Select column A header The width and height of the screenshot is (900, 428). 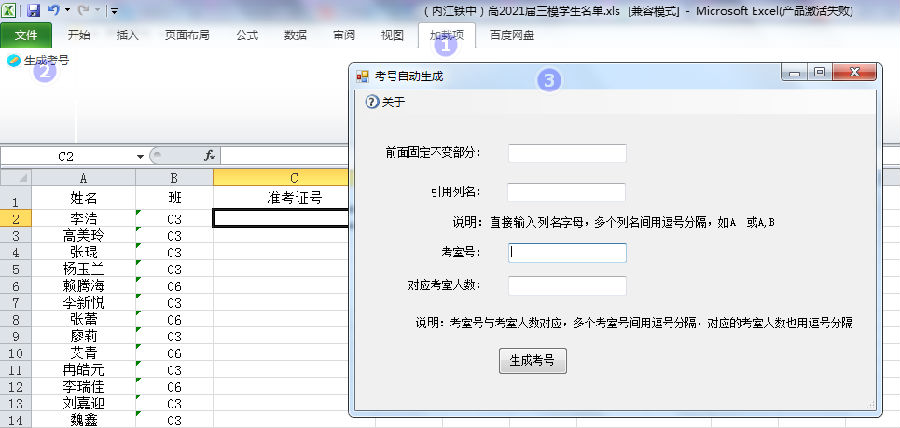(83, 177)
